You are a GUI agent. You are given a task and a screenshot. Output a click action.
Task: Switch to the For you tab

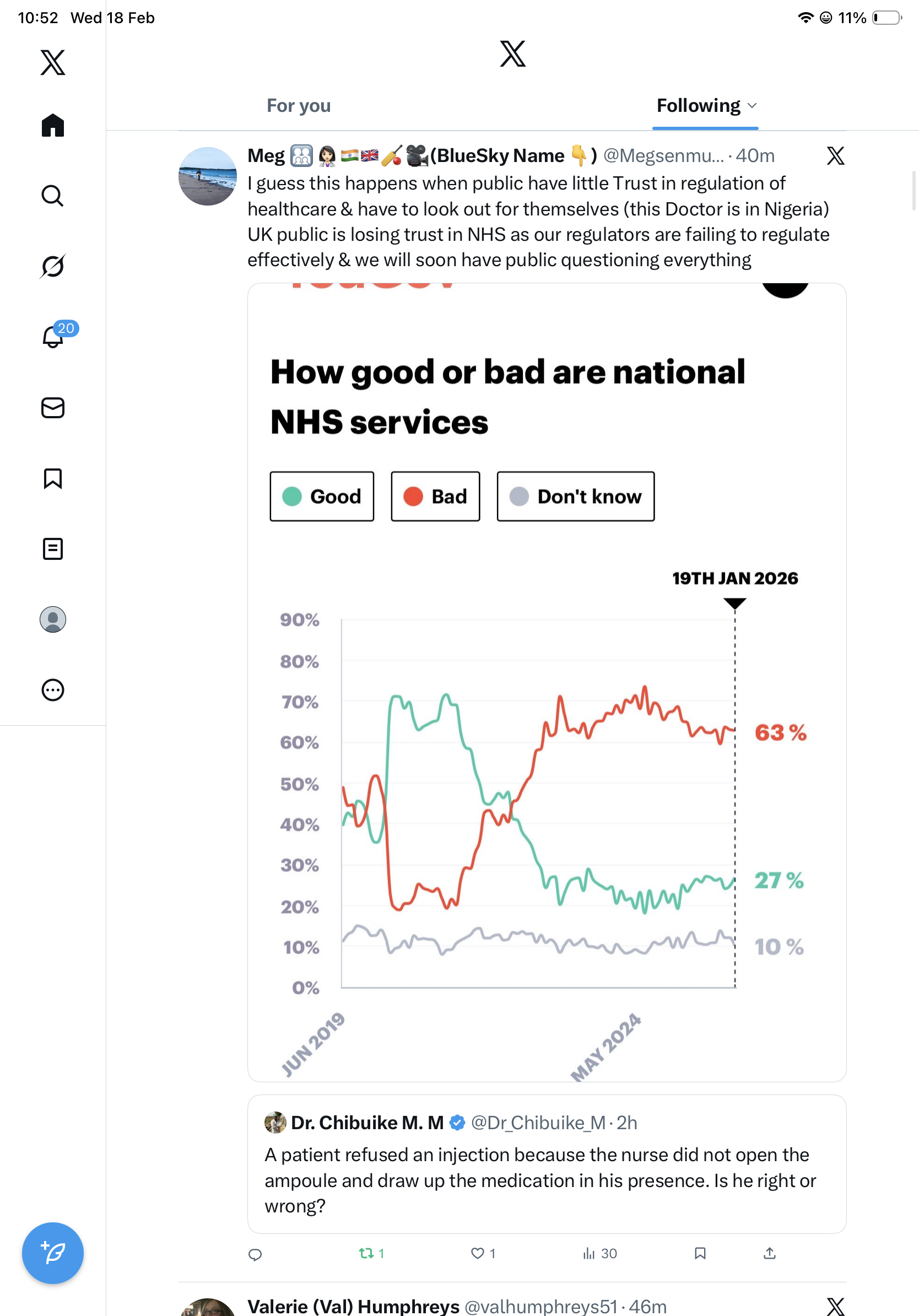[x=299, y=105]
